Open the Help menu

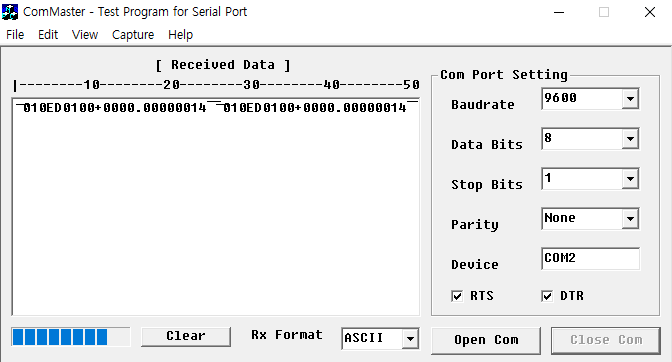(180, 35)
